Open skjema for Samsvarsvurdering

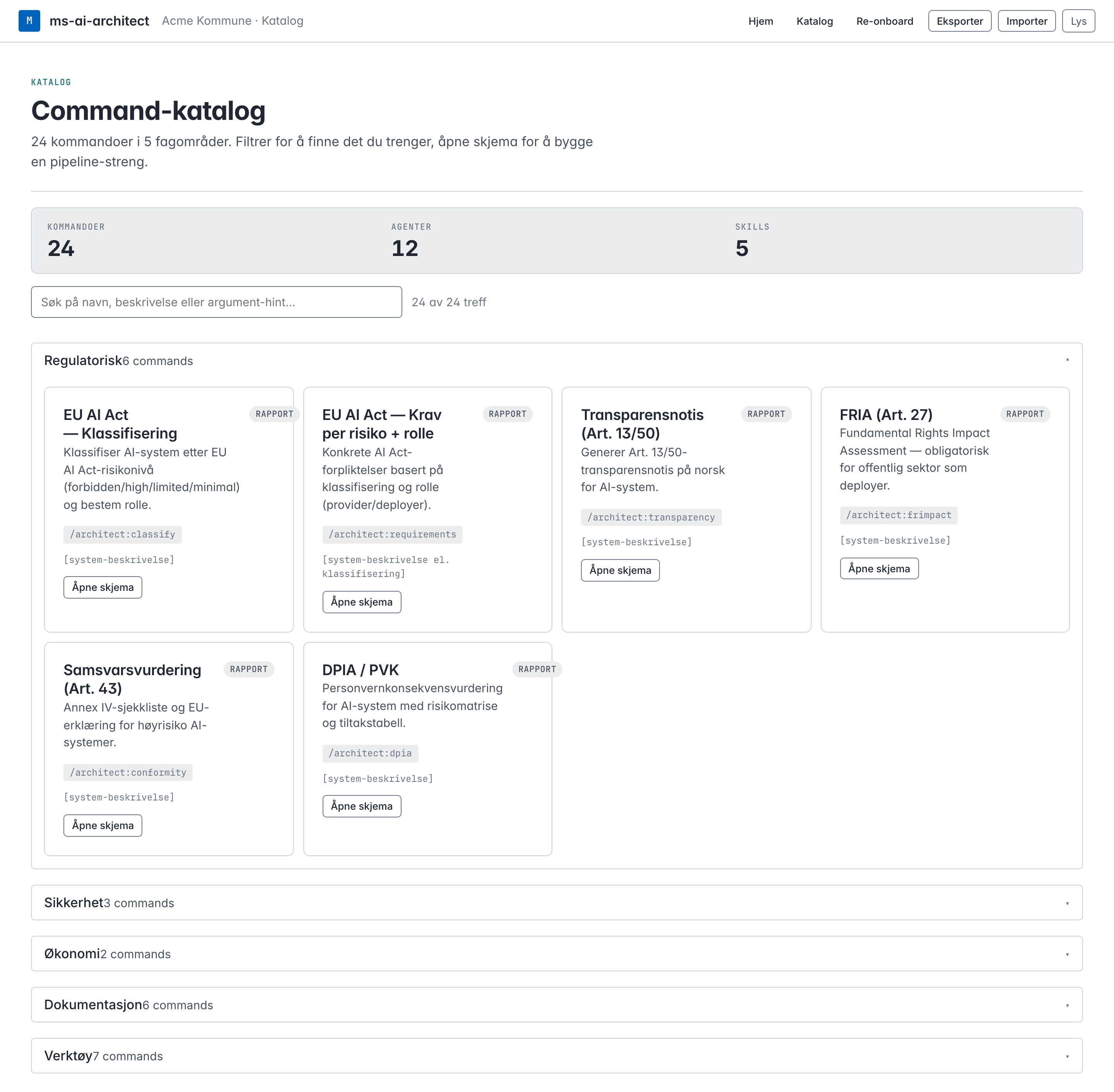pyautogui.click(x=103, y=825)
